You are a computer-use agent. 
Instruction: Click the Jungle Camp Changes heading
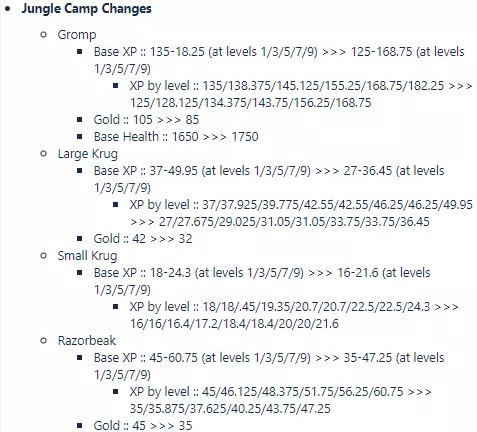click(x=86, y=9)
